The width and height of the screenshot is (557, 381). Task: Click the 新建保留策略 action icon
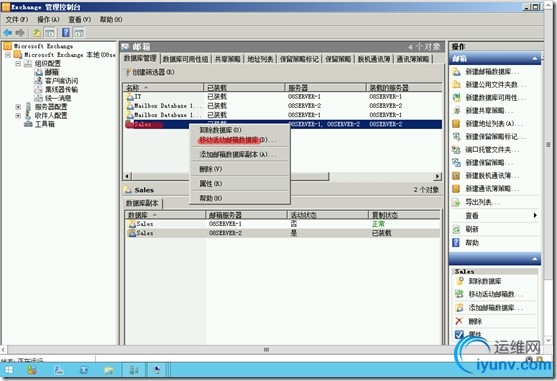[456, 163]
